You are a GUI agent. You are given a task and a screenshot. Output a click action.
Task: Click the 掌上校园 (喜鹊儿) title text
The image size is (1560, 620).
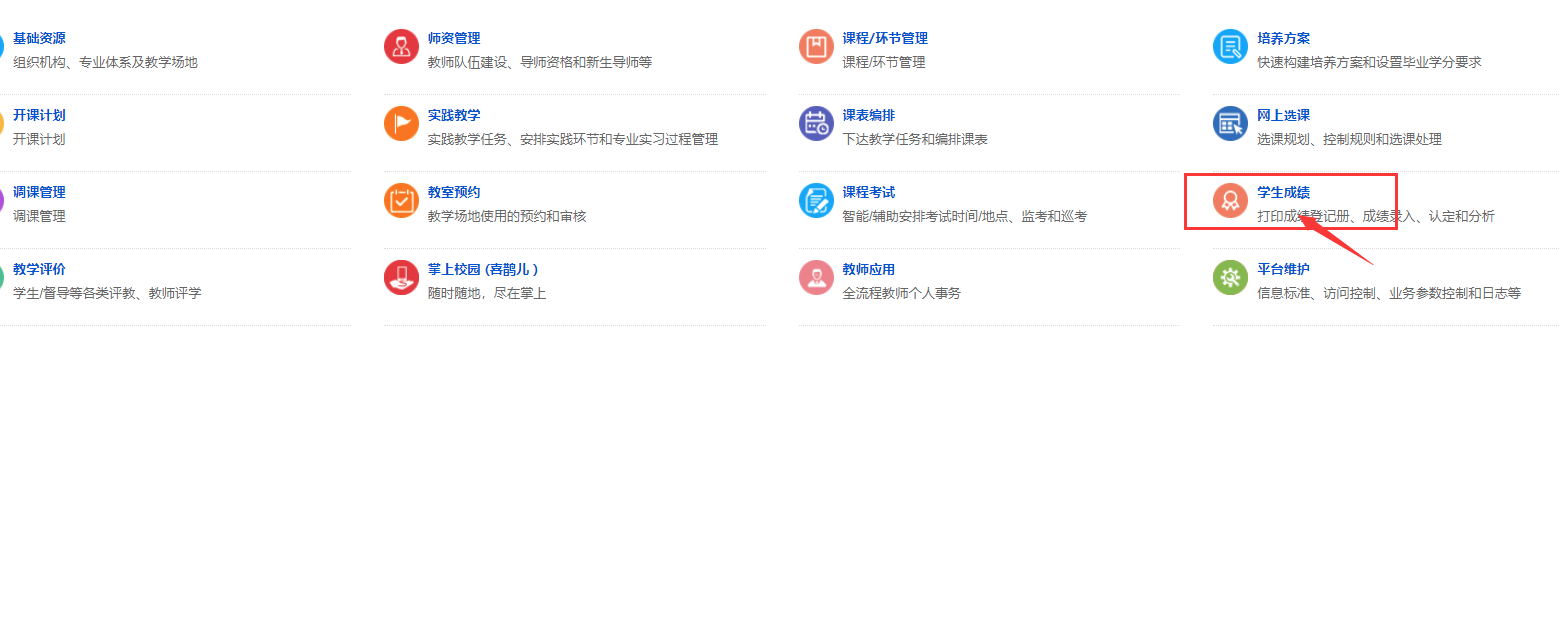tap(483, 269)
